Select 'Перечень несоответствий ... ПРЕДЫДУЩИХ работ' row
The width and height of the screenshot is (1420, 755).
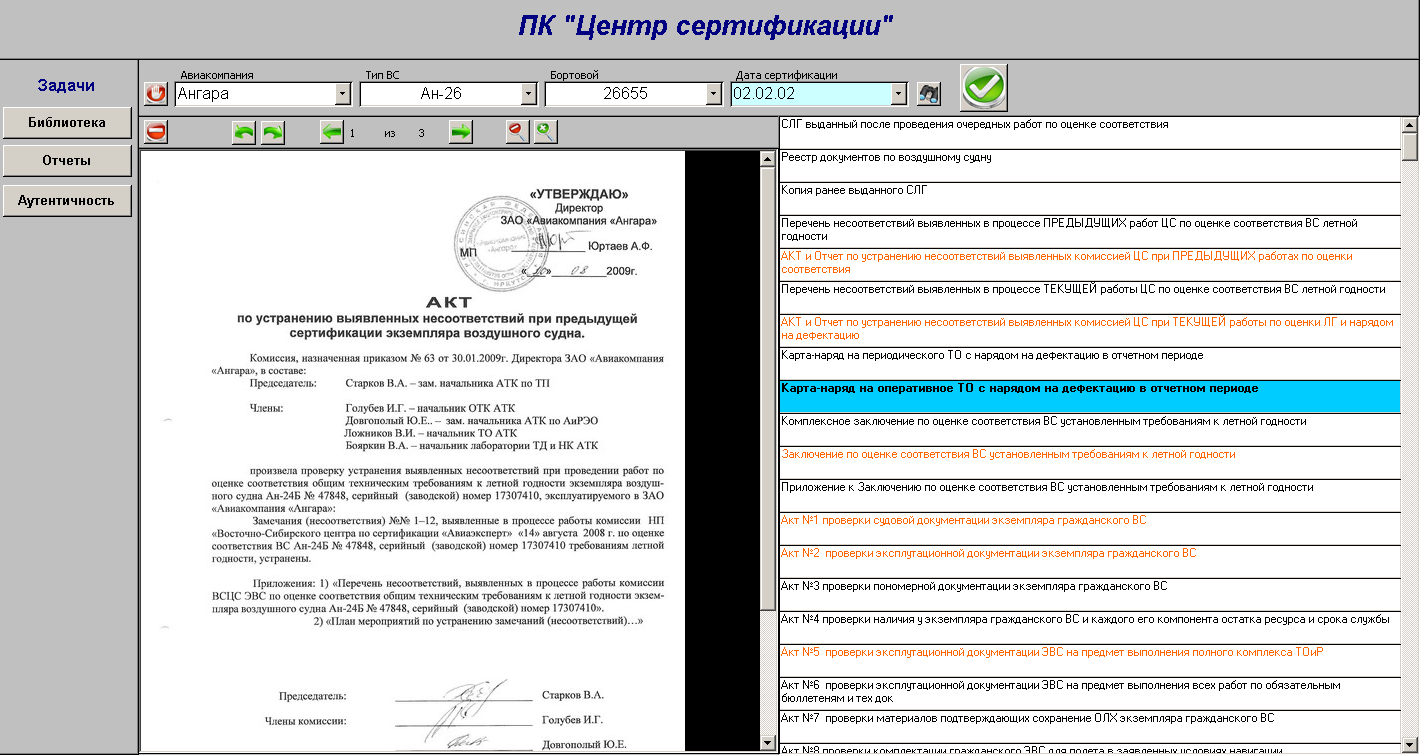[x=1089, y=232]
